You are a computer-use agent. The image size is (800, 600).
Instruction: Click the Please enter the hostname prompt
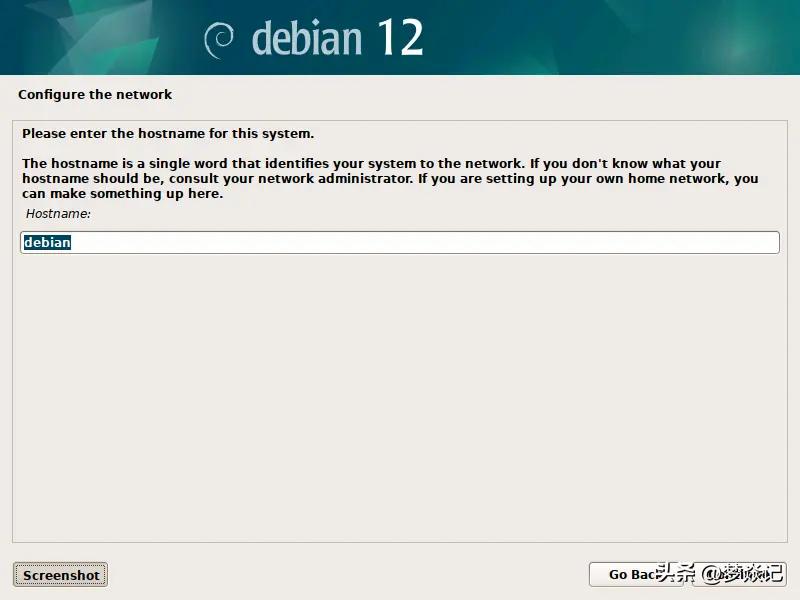[x=168, y=134]
